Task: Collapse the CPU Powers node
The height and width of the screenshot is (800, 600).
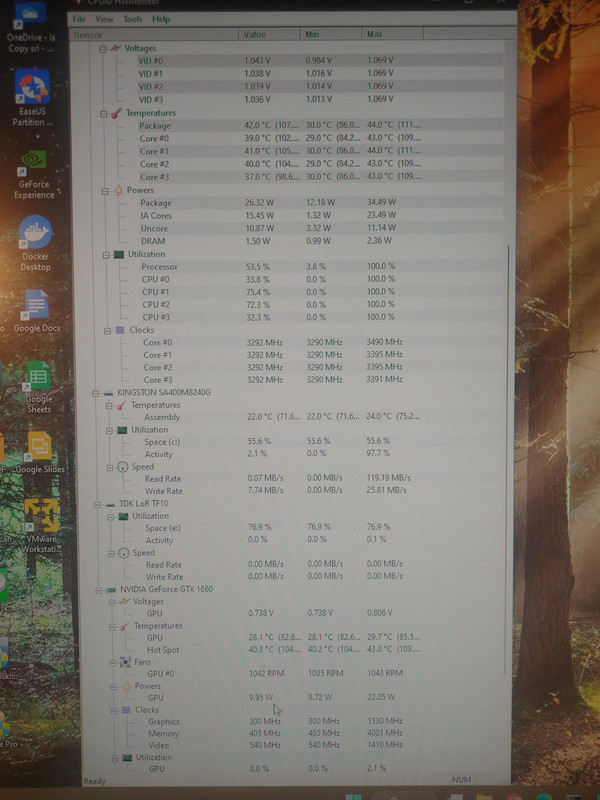Action: click(105, 191)
